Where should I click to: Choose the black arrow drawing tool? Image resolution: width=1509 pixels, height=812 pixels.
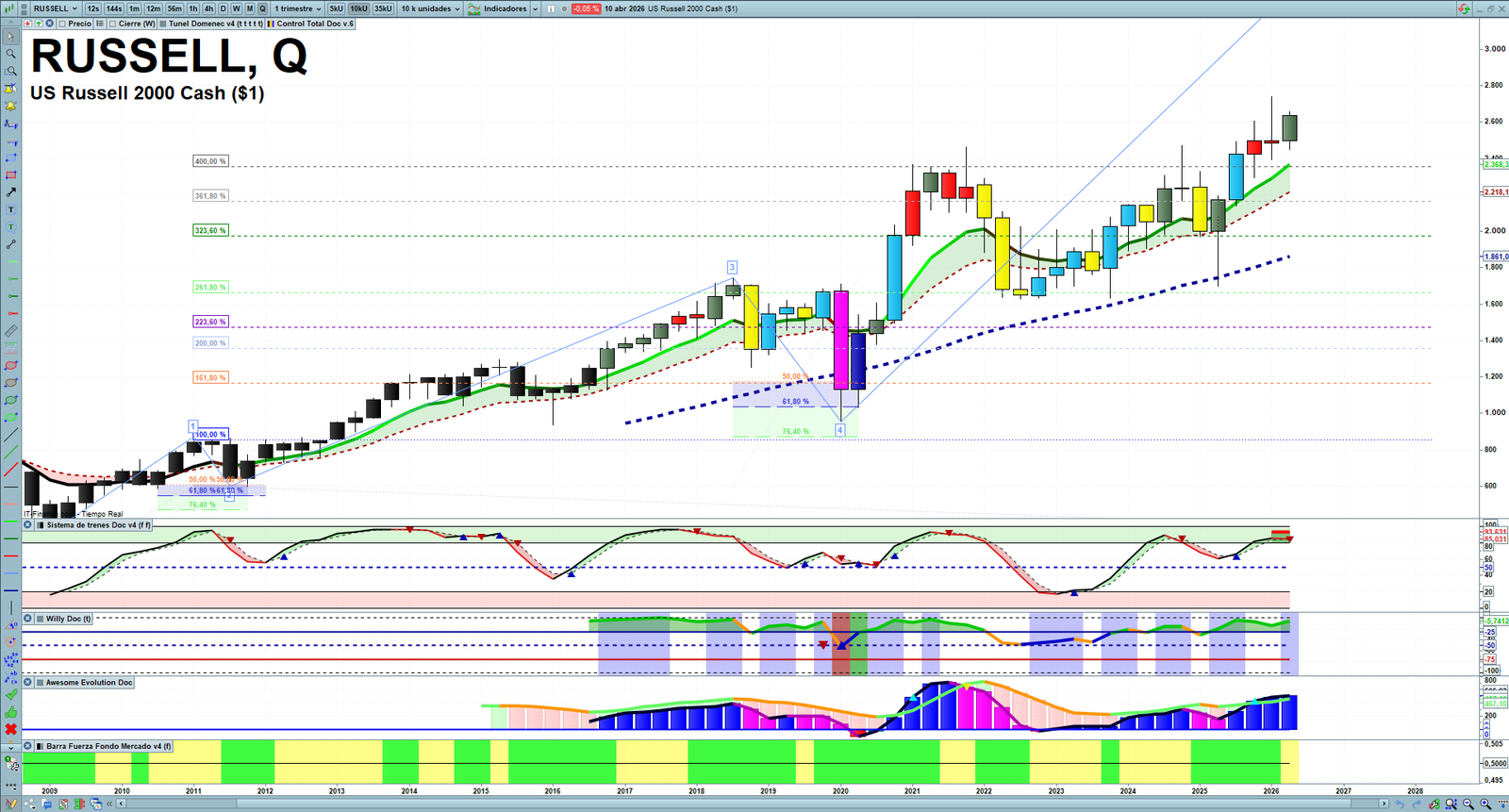10,192
